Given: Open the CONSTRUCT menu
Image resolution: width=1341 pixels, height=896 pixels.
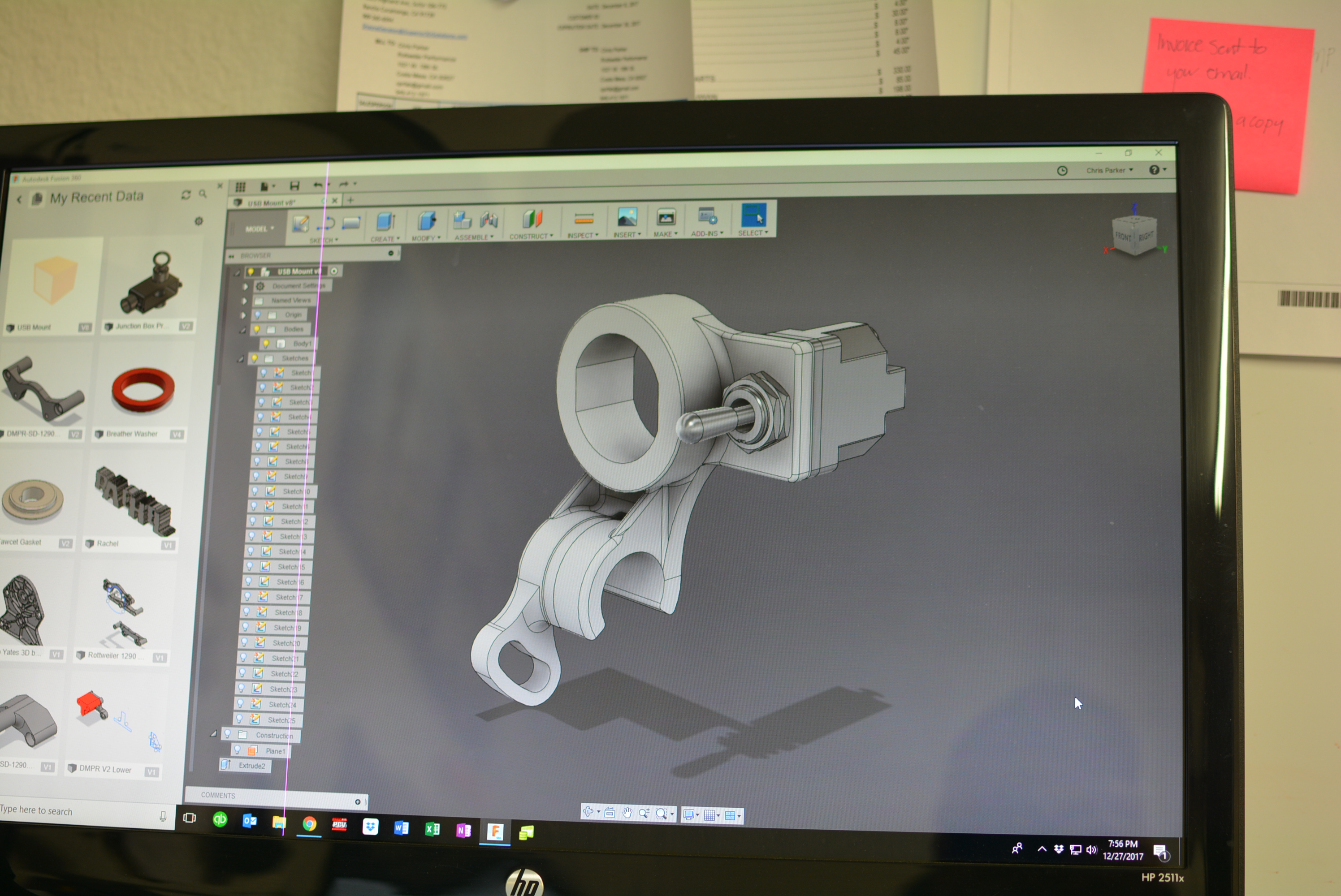Looking at the screenshot, I should click(x=531, y=236).
